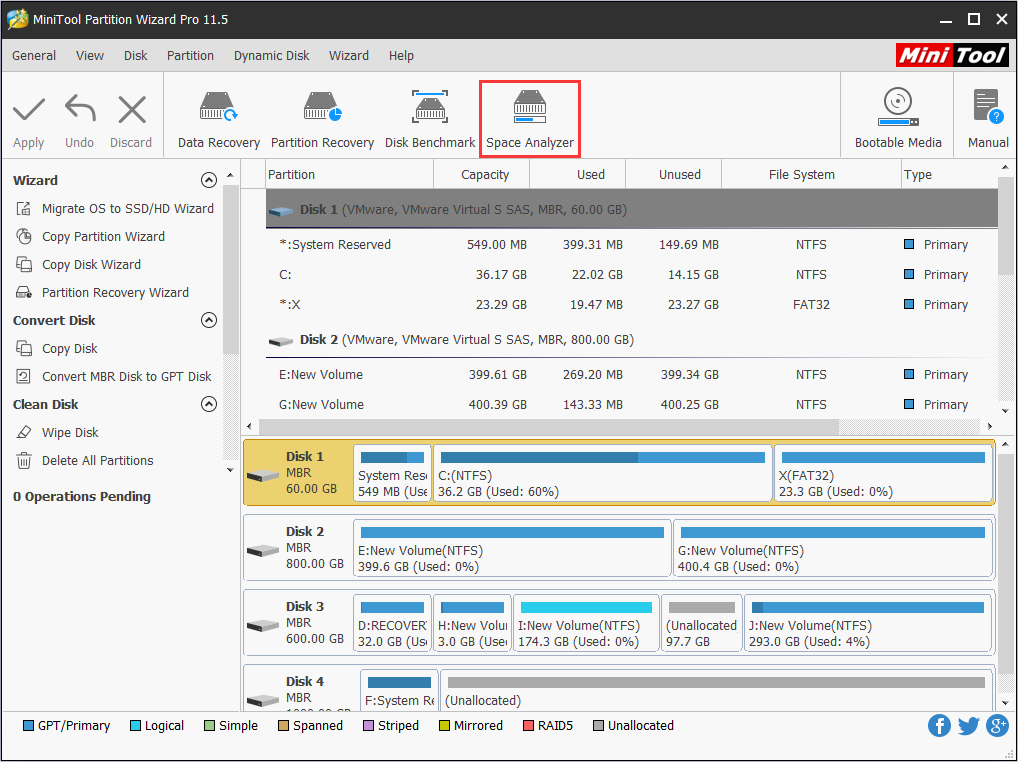
Task: Sort by the Type column header
Action: (949, 175)
